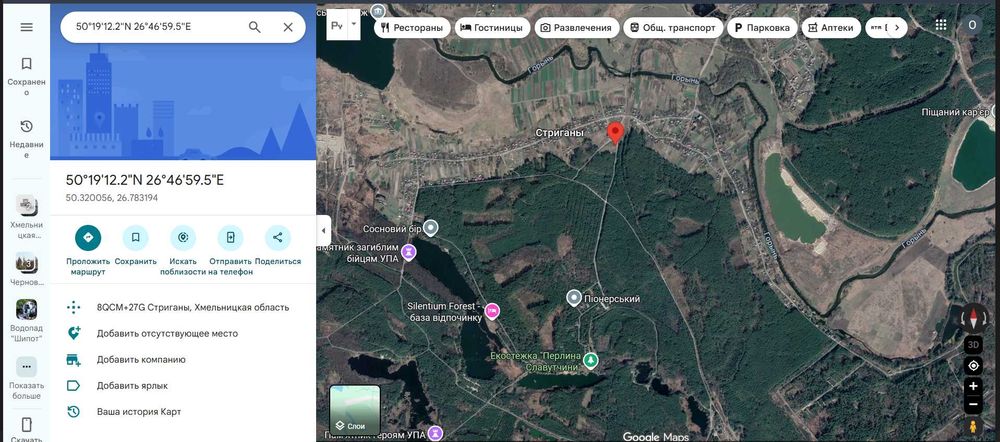Click the chips scroll-right arrow
This screenshot has width=1000, height=442.
tap(897, 27)
